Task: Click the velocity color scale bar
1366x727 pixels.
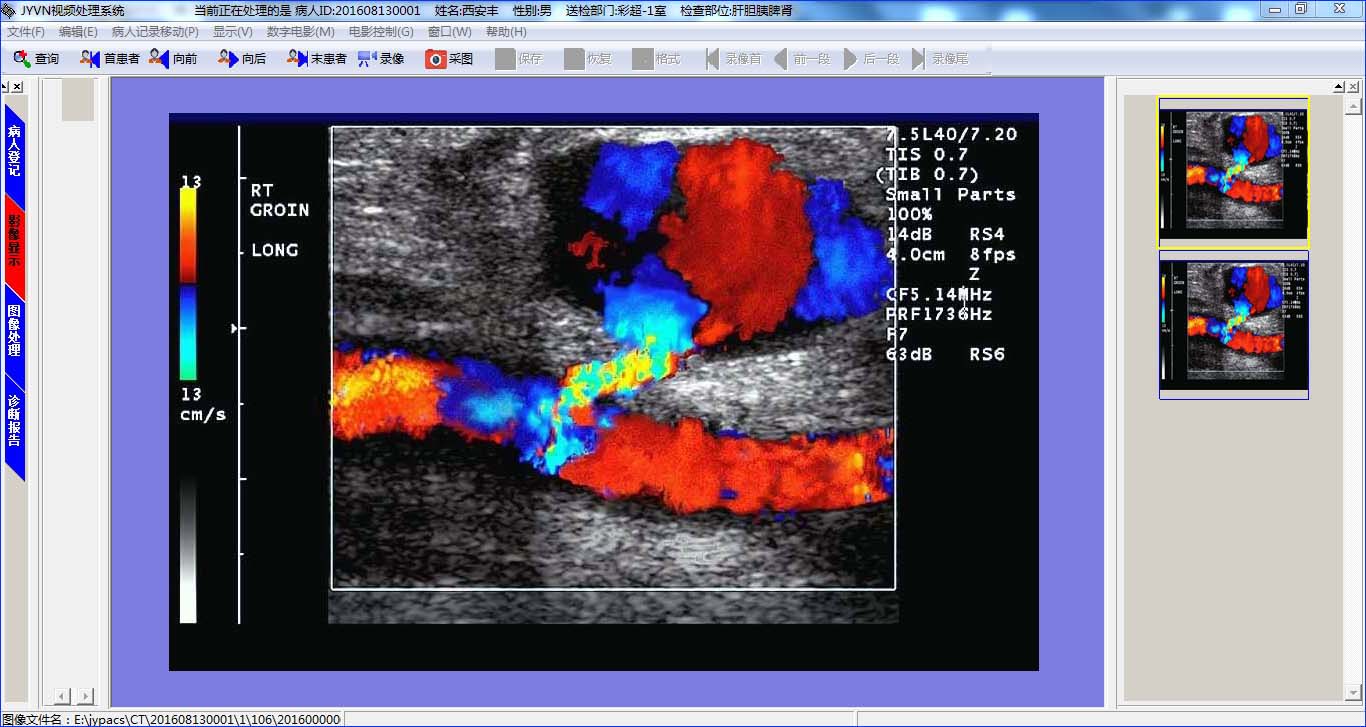Action: [188, 285]
